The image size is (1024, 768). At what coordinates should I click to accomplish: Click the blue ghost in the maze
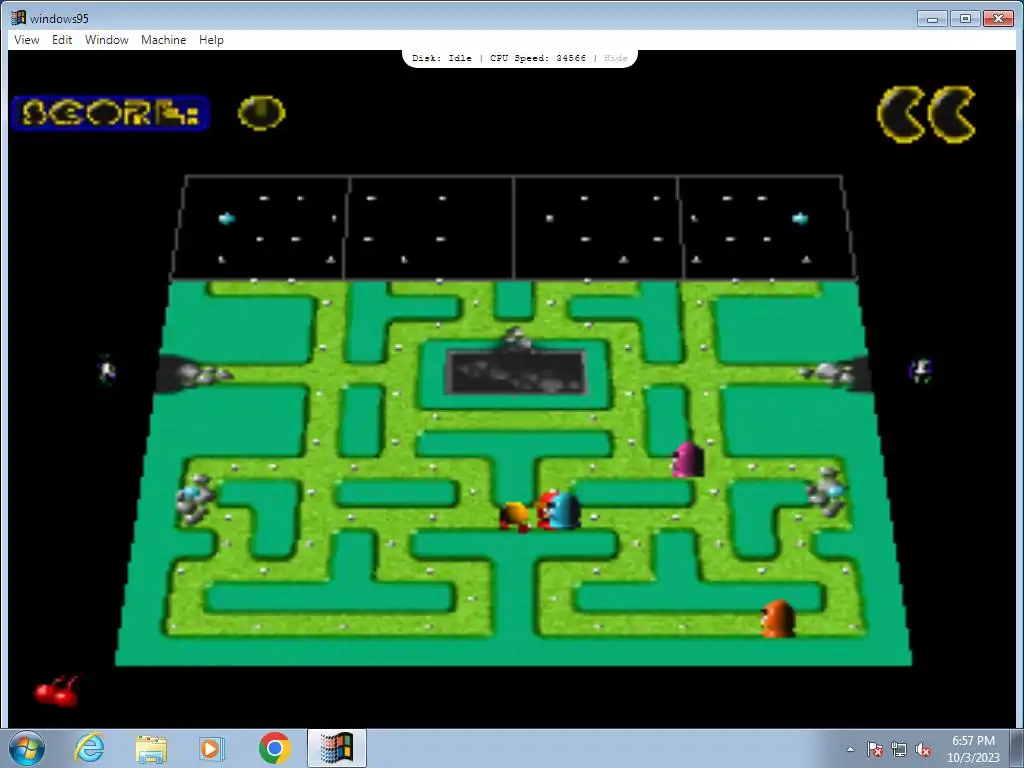coord(564,511)
